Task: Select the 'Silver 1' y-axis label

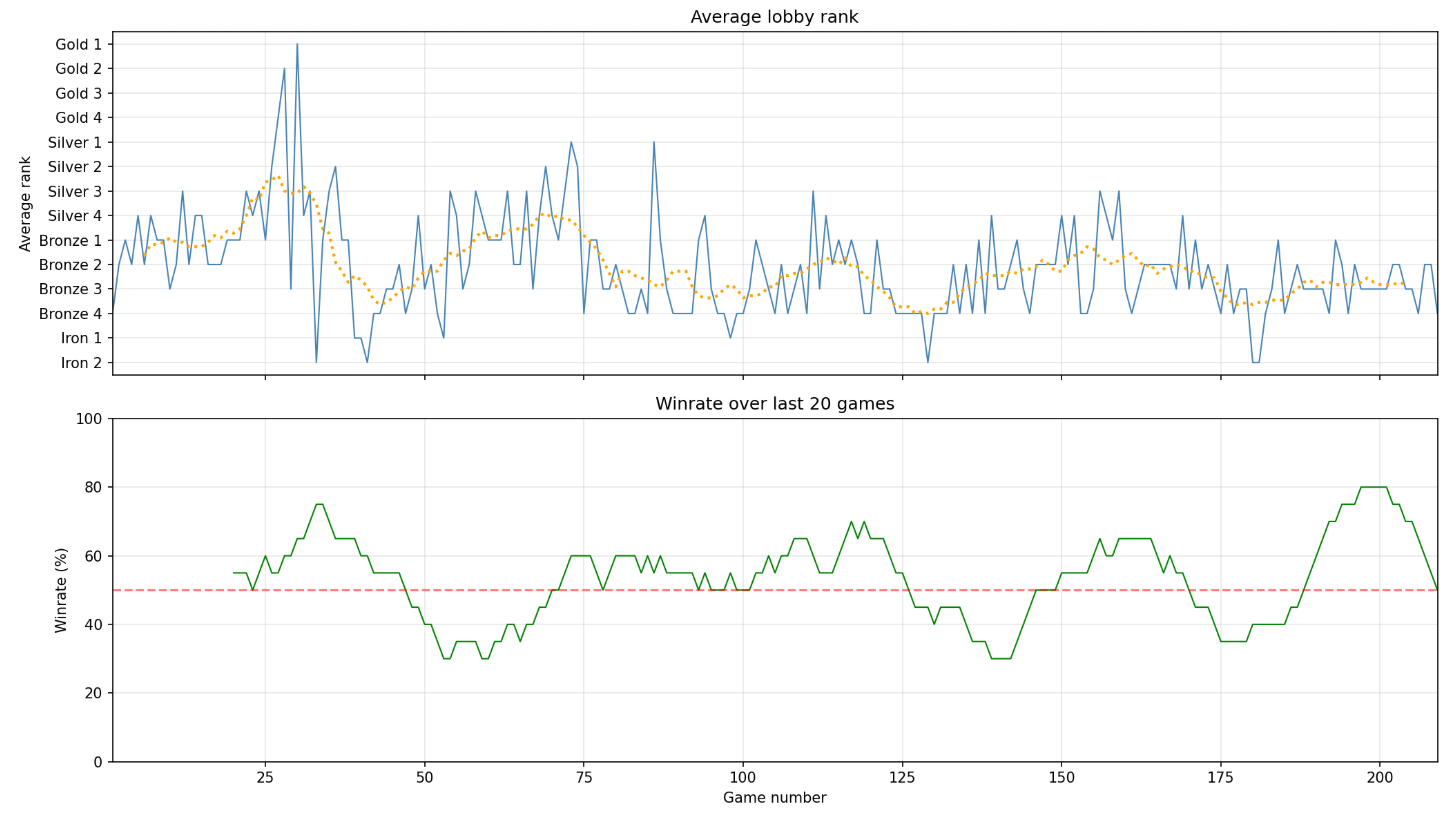Action: click(75, 142)
